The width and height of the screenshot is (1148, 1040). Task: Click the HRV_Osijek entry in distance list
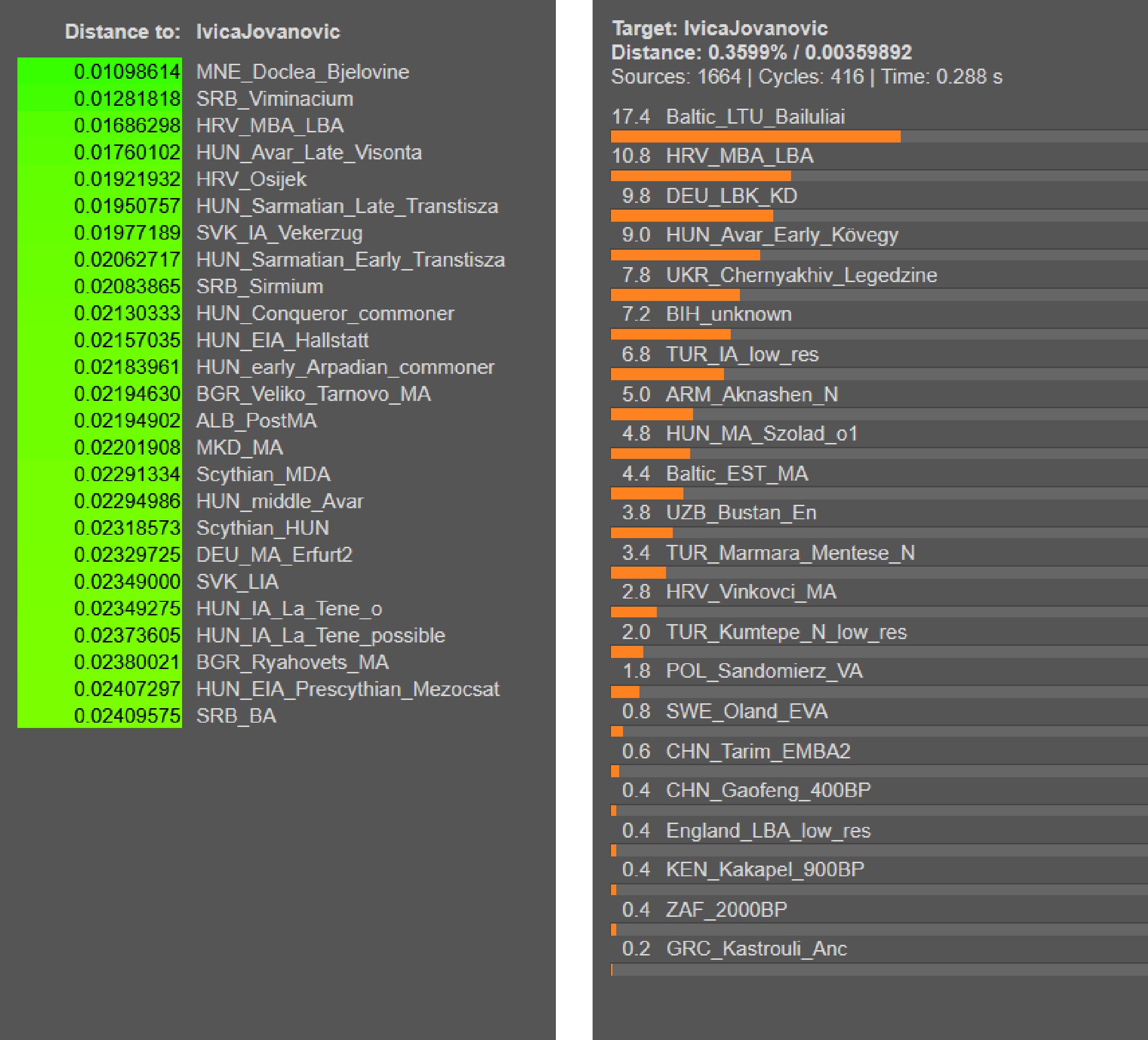click(251, 179)
